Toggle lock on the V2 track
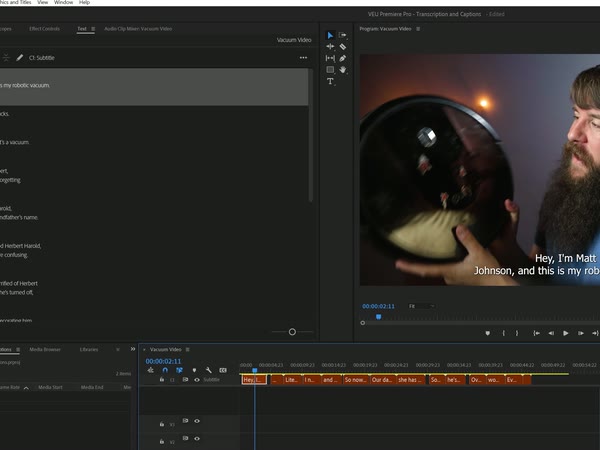This screenshot has width=600, height=450. tap(162, 442)
